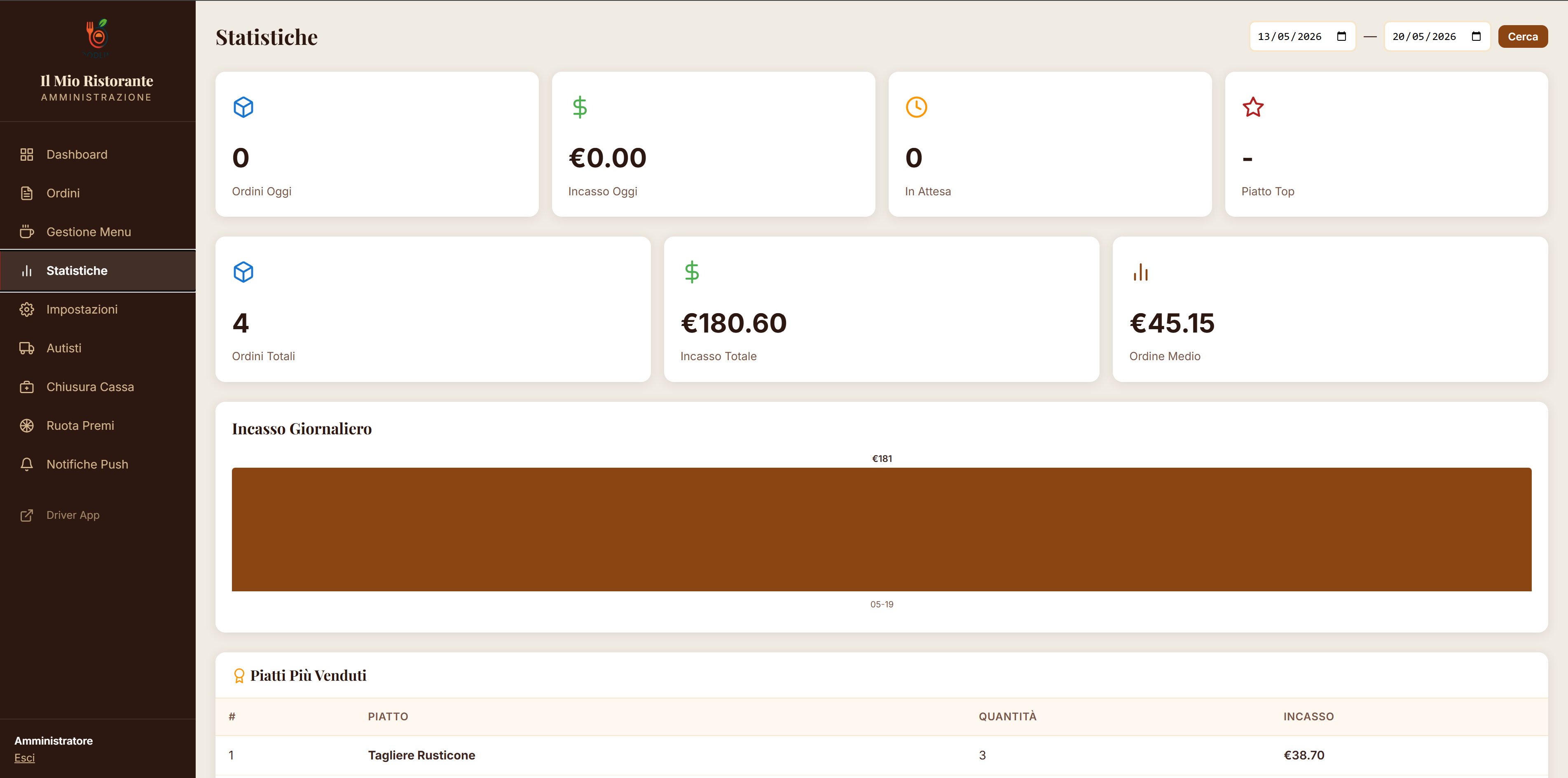Click the QUANTITÀ column header
The width and height of the screenshot is (1568, 778).
(1007, 717)
